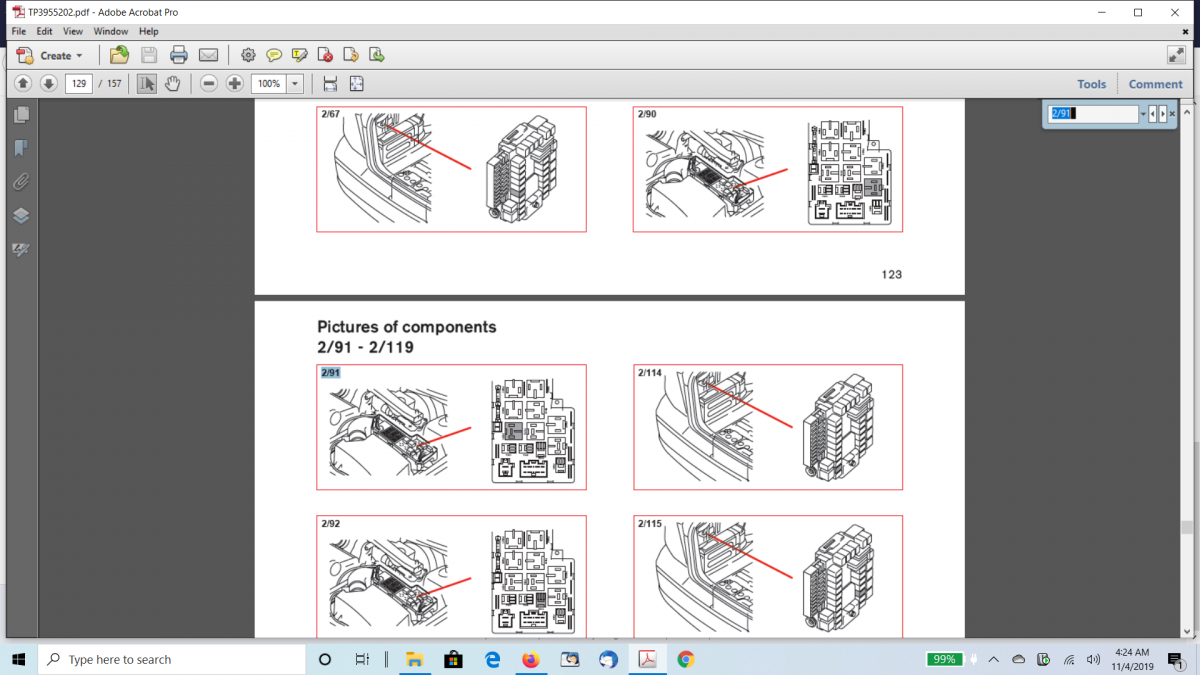Open the find options dropdown arrow
Viewport: 1200px width, 675px height.
[x=1143, y=114]
